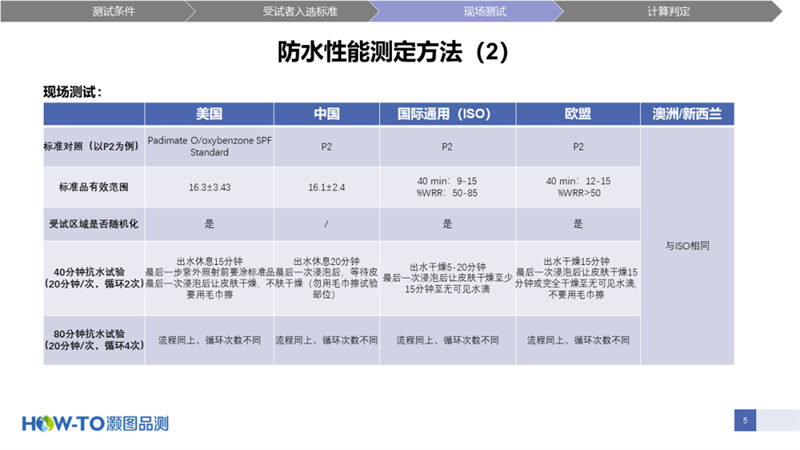800x450 pixels.
Task: Select the 40分钟抗水试验 row header
Action: tap(94, 277)
